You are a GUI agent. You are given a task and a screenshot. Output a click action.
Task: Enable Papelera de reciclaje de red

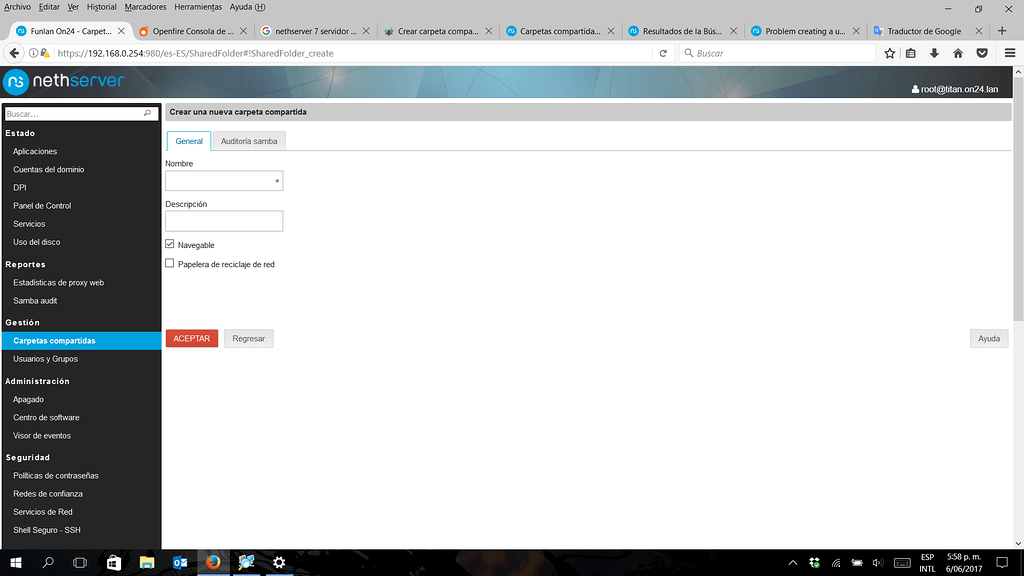tap(170, 263)
